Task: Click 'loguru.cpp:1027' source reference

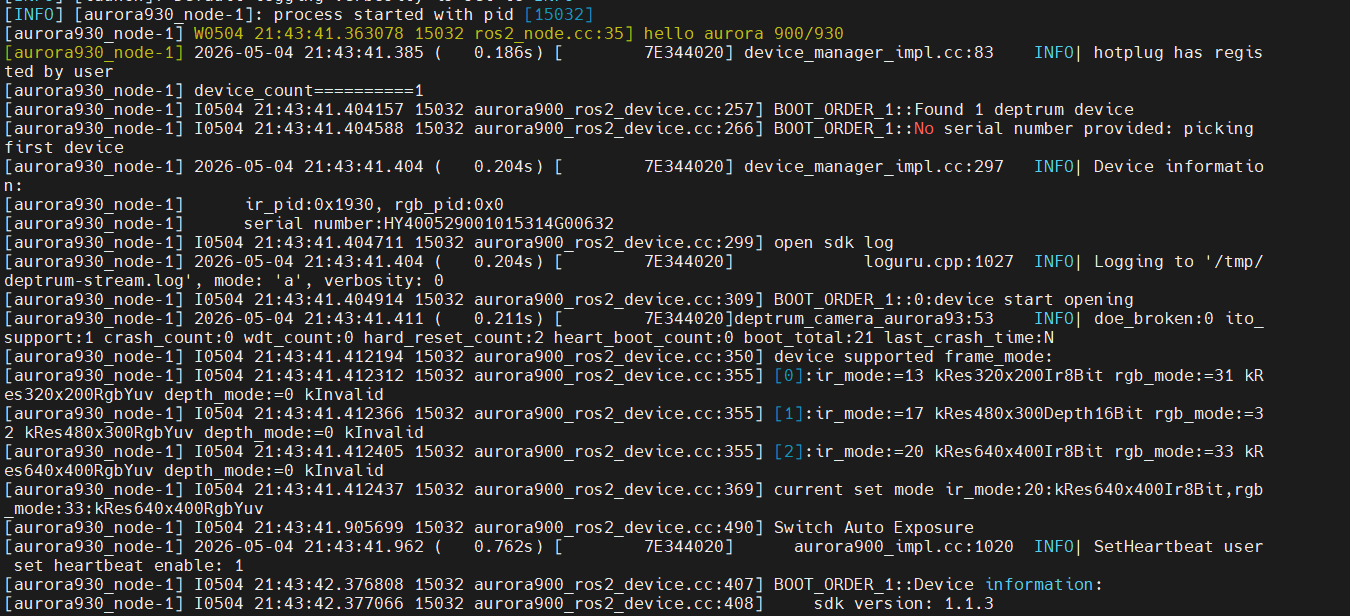Action: [939, 261]
